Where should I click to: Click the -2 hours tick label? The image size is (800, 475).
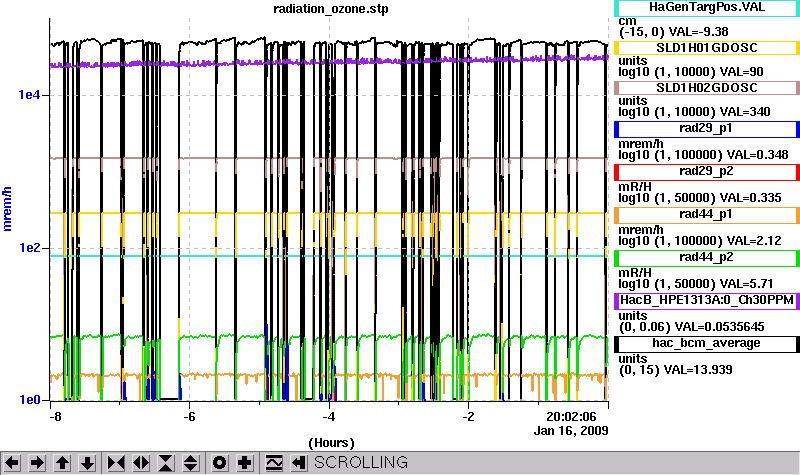[469, 417]
